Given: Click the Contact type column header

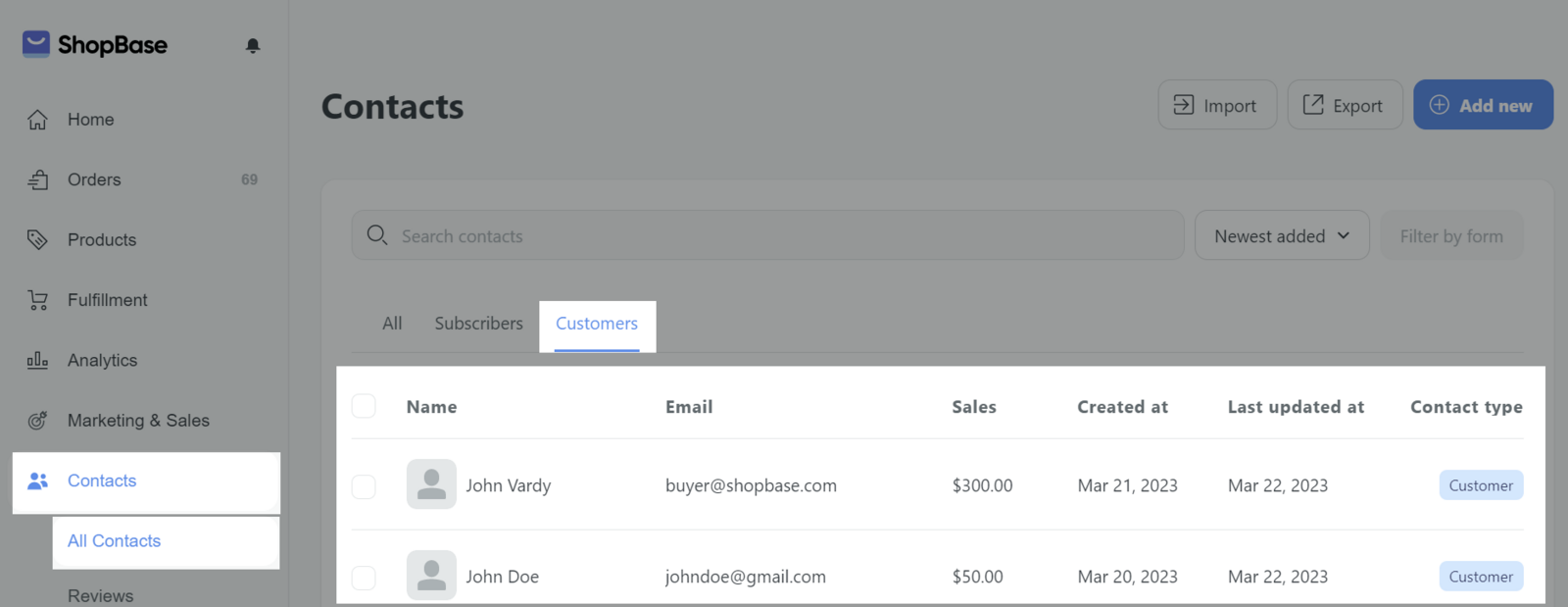Looking at the screenshot, I should pos(1466,407).
